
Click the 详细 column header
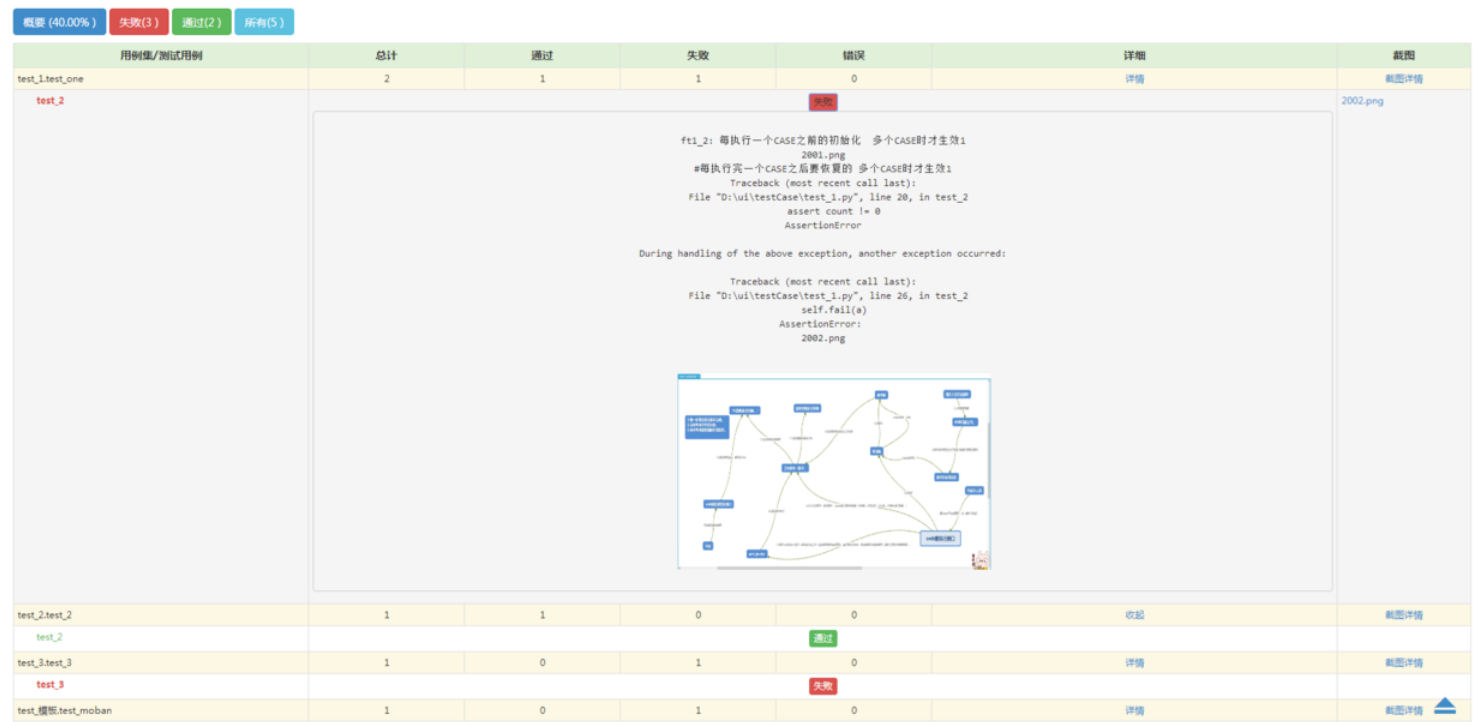[x=1134, y=56]
